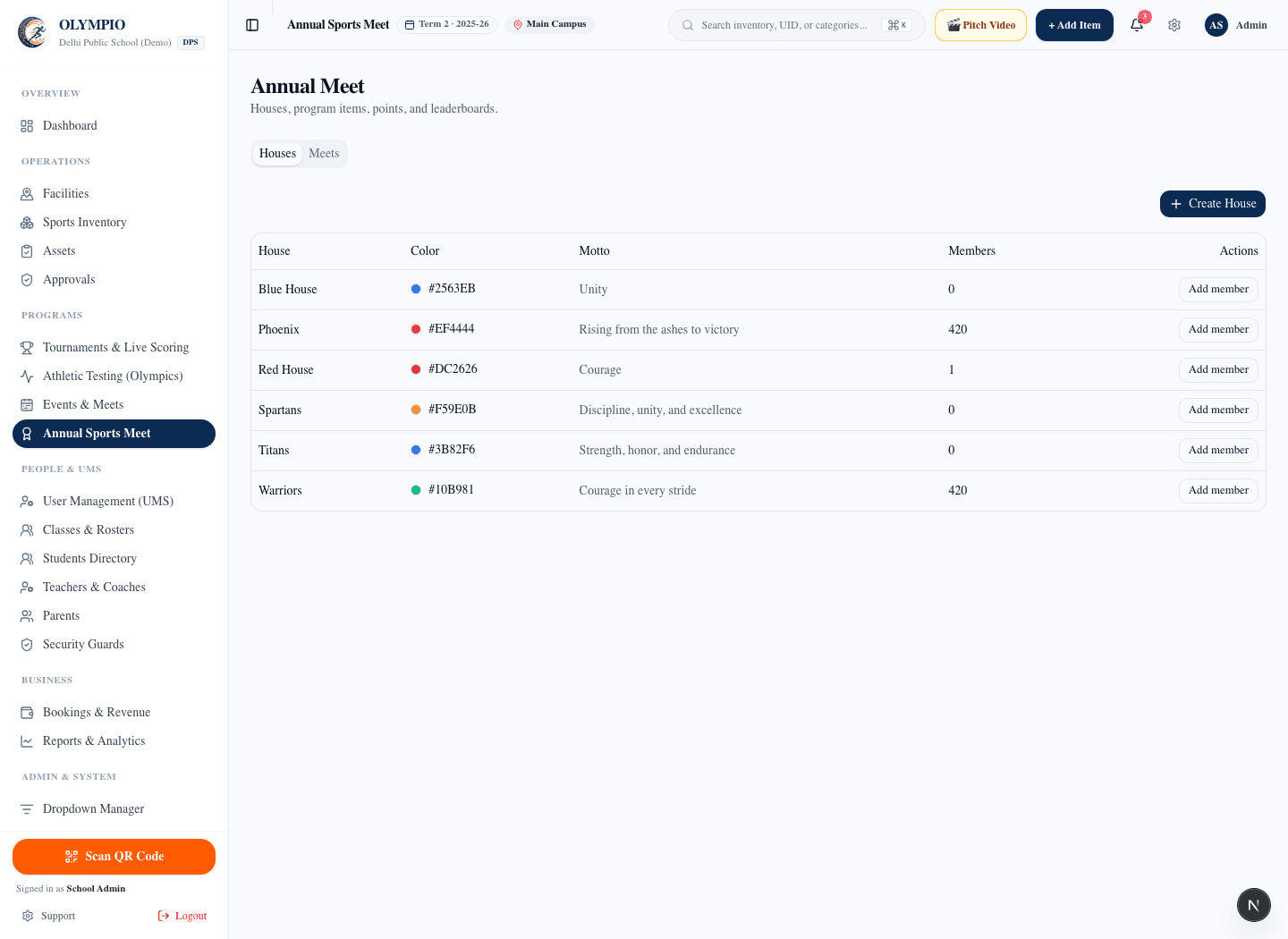Click Blue House color dot #2563EB
Viewport: 1288px width, 939px height.
point(416,289)
